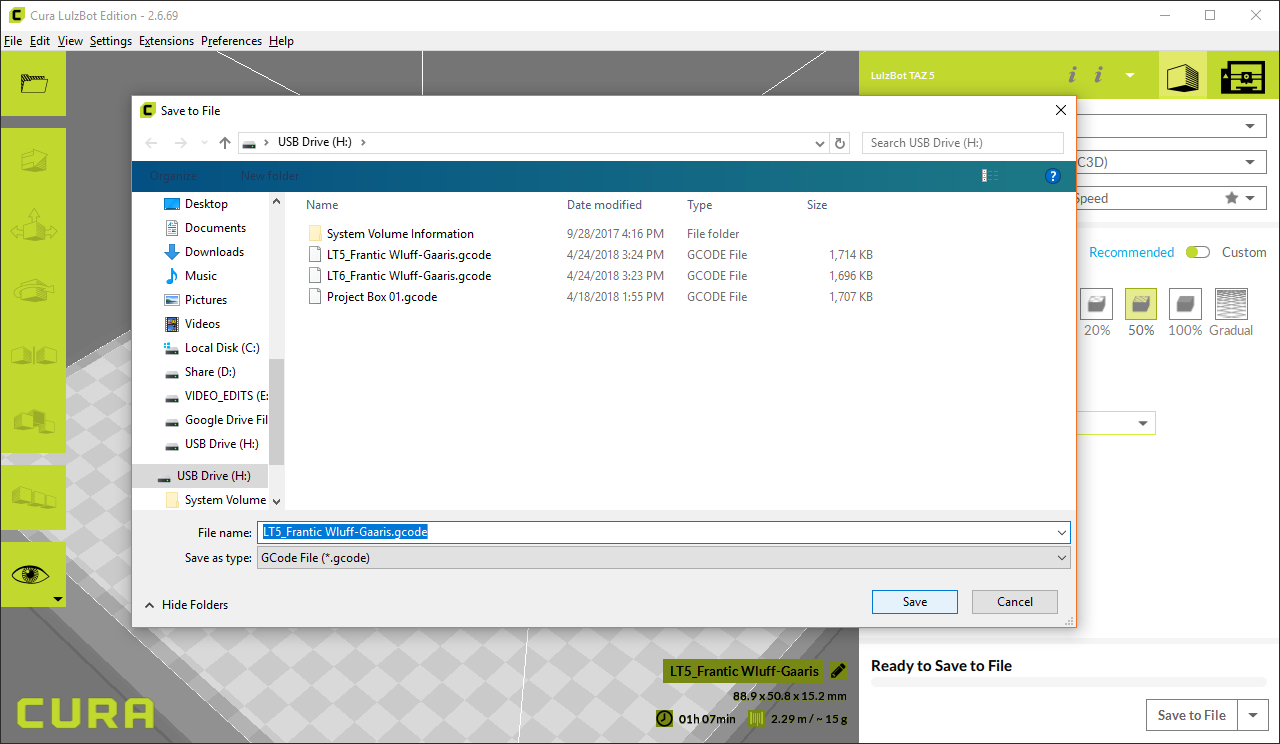The height and width of the screenshot is (744, 1280).
Task: Select Local Disk (C:) in navigation pane
Action: [222, 348]
